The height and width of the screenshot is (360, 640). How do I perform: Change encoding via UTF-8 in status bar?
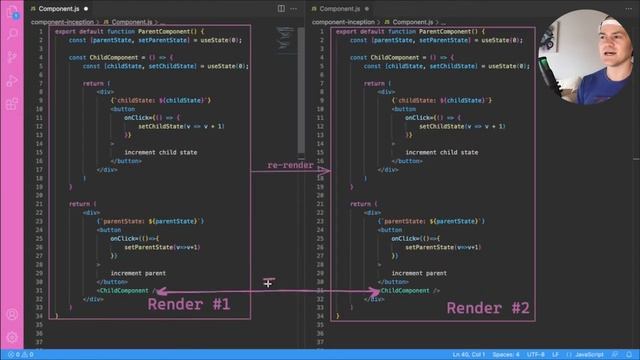click(536, 354)
